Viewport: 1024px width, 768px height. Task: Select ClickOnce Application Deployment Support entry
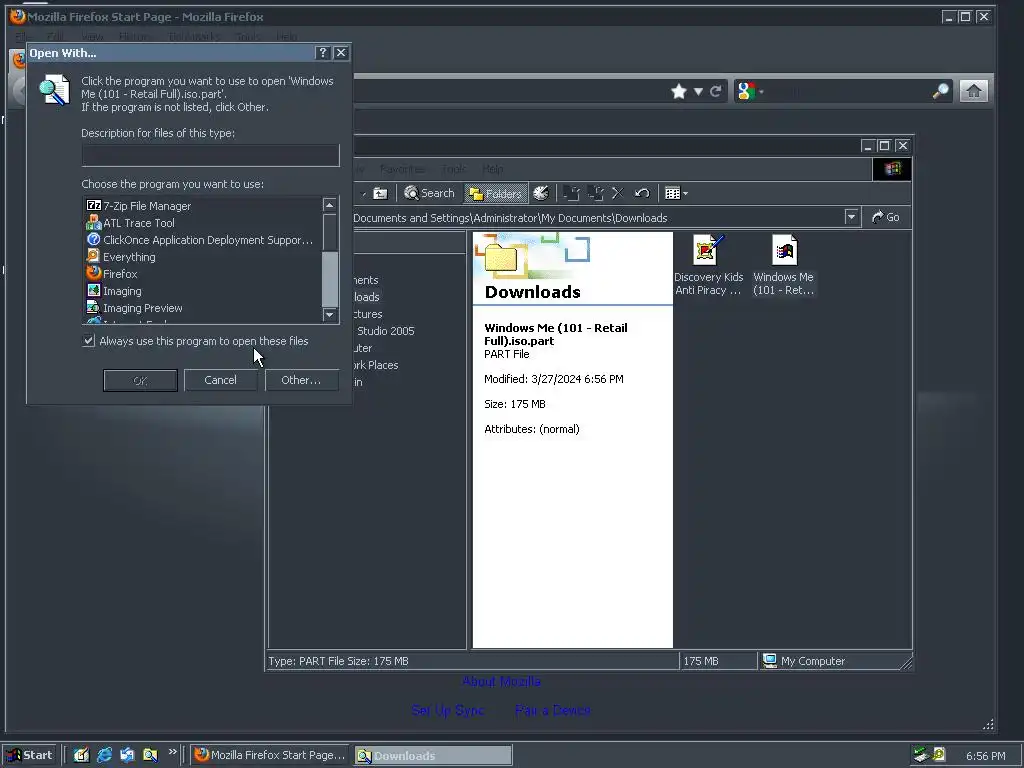200,240
